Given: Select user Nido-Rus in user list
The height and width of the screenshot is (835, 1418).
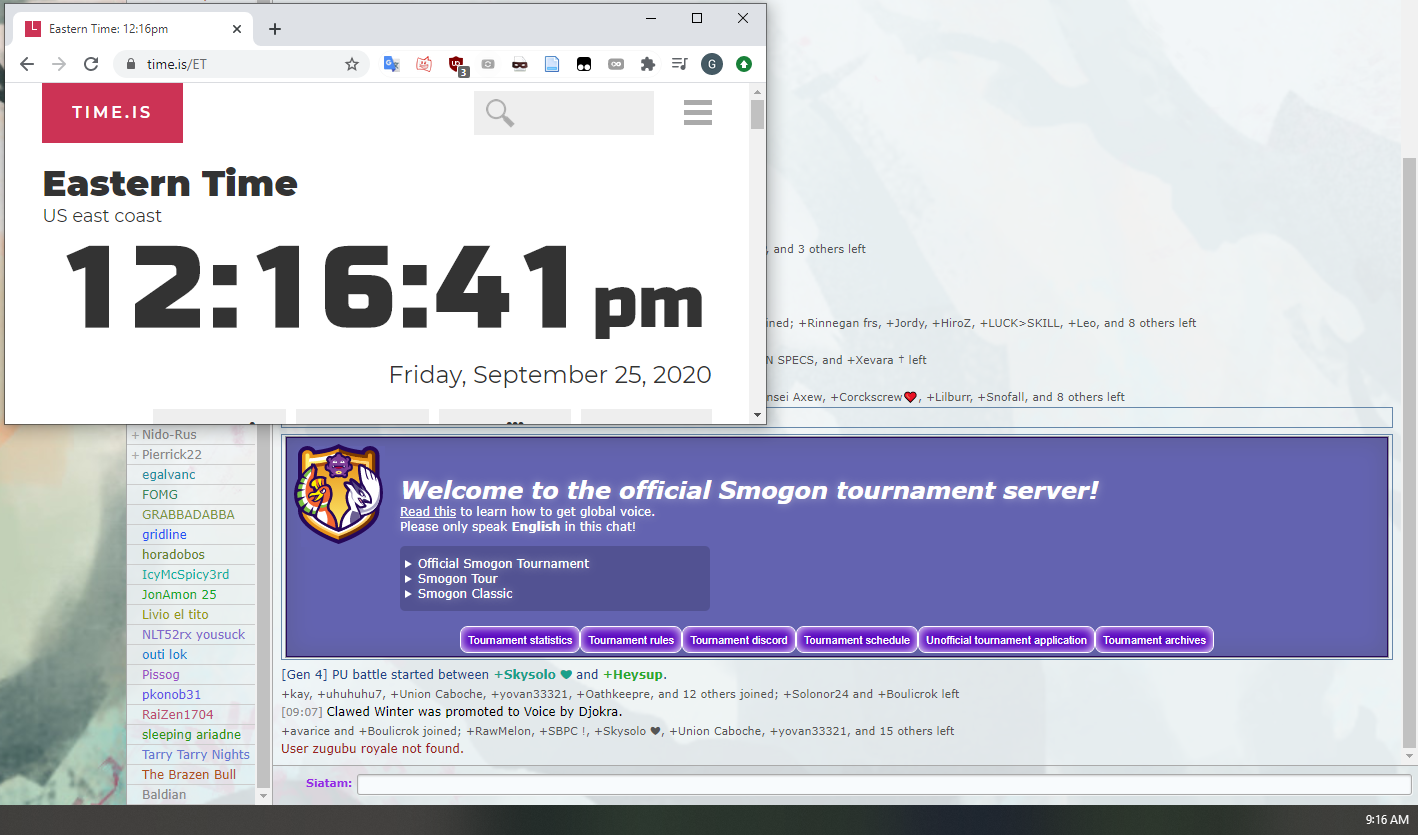Looking at the screenshot, I should 192,435.
